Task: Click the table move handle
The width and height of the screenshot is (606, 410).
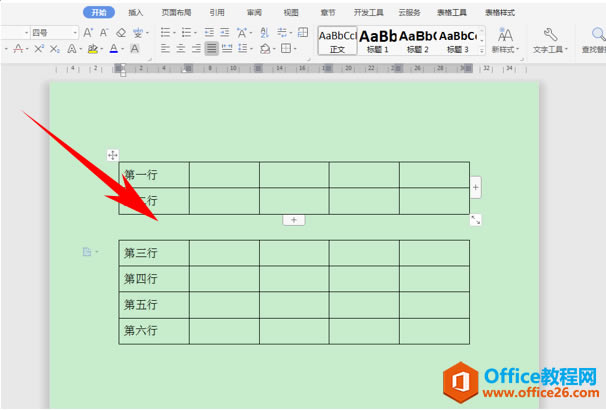Action: [x=113, y=155]
